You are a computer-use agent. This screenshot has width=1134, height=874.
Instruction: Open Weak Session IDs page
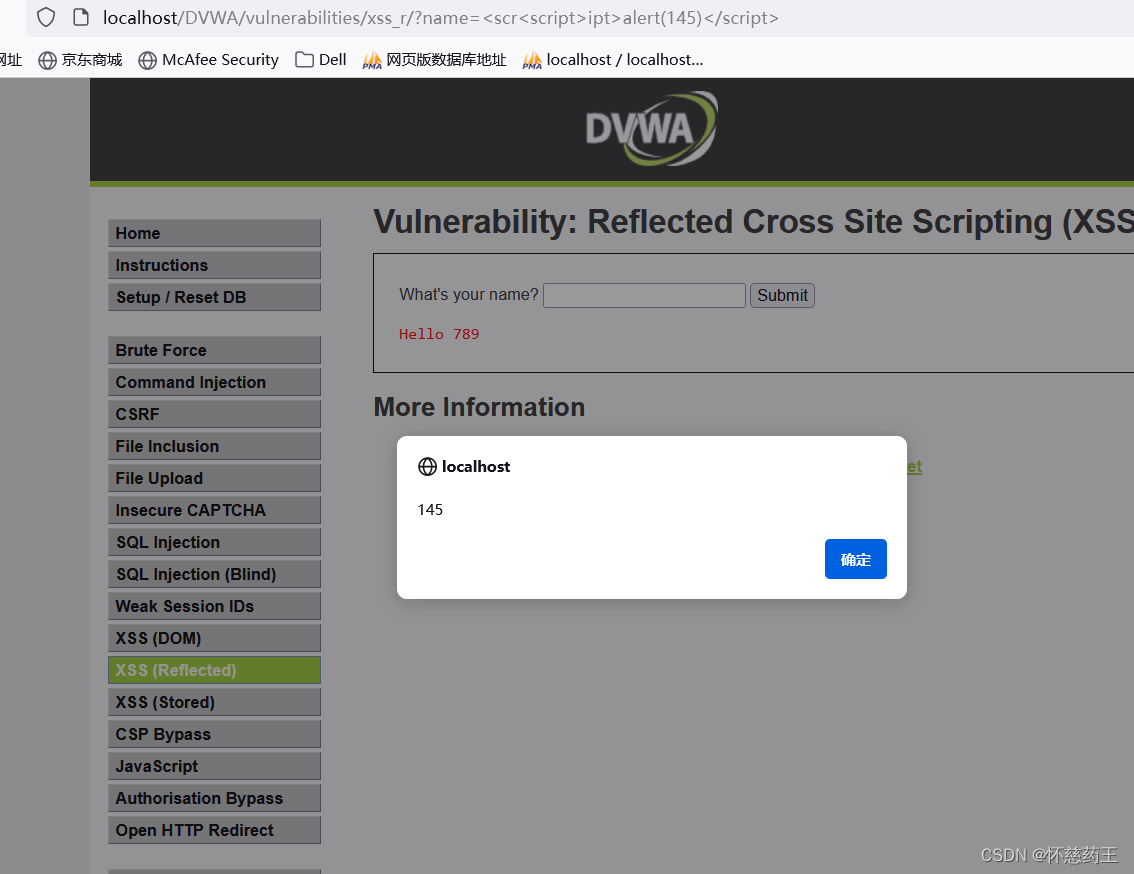click(214, 606)
